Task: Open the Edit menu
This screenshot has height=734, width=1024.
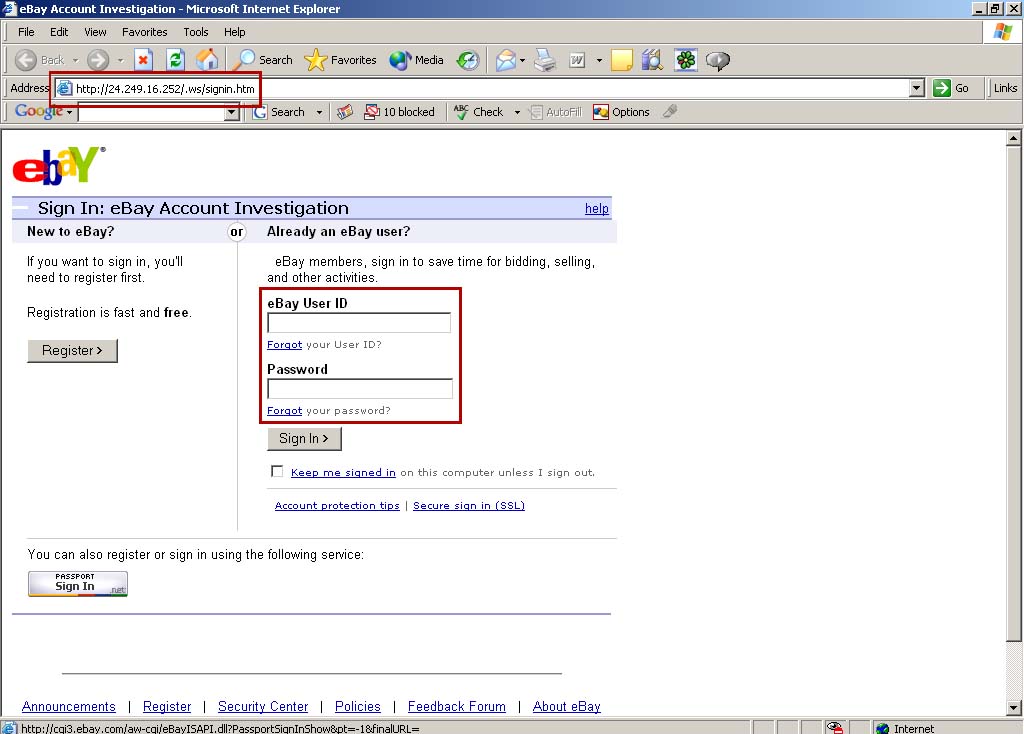Action: pos(59,32)
